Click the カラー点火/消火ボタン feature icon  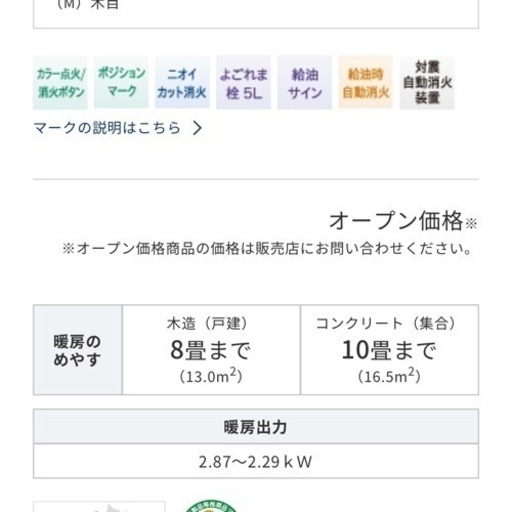[60, 83]
